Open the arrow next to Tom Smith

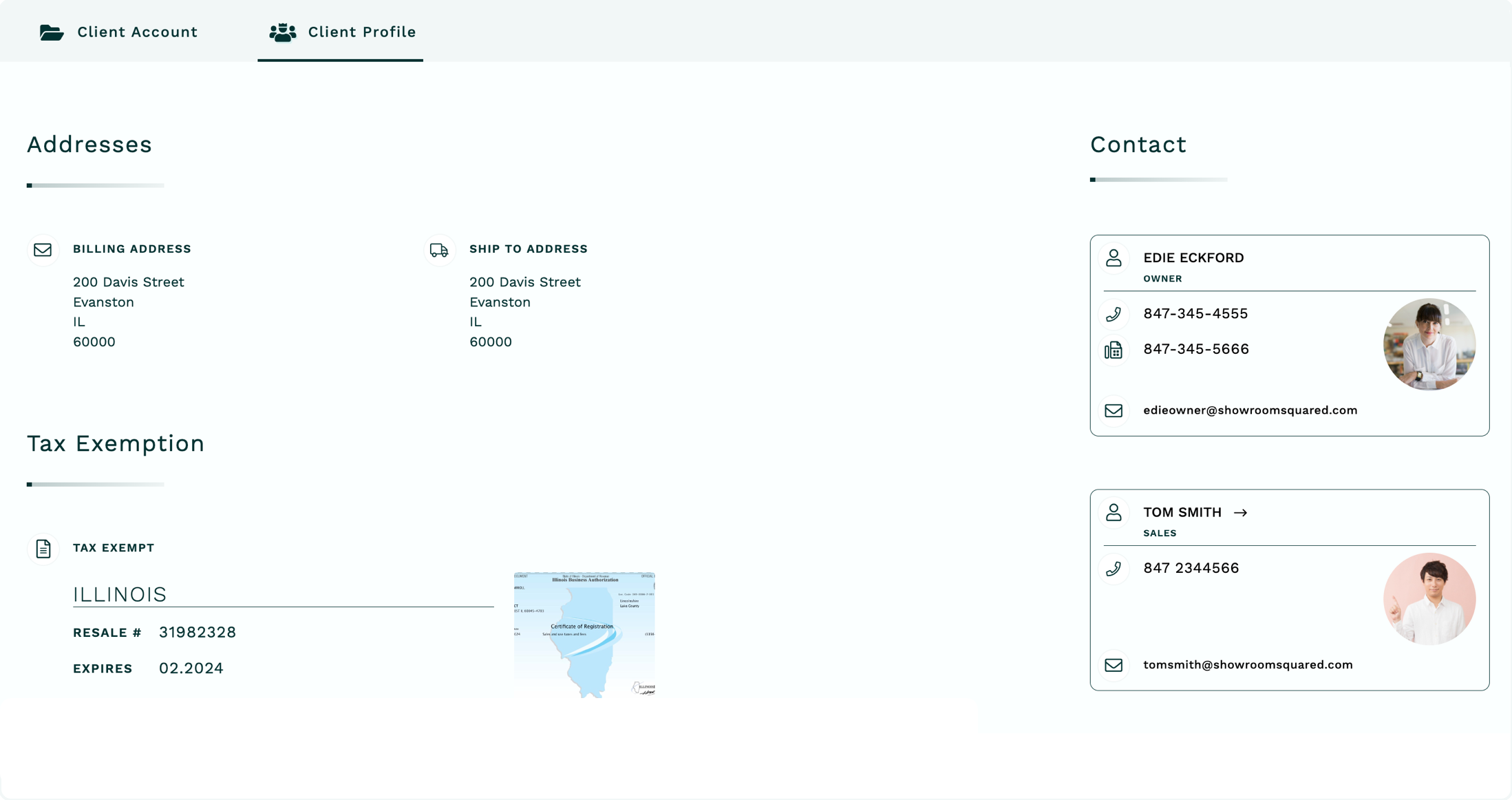point(1242,512)
